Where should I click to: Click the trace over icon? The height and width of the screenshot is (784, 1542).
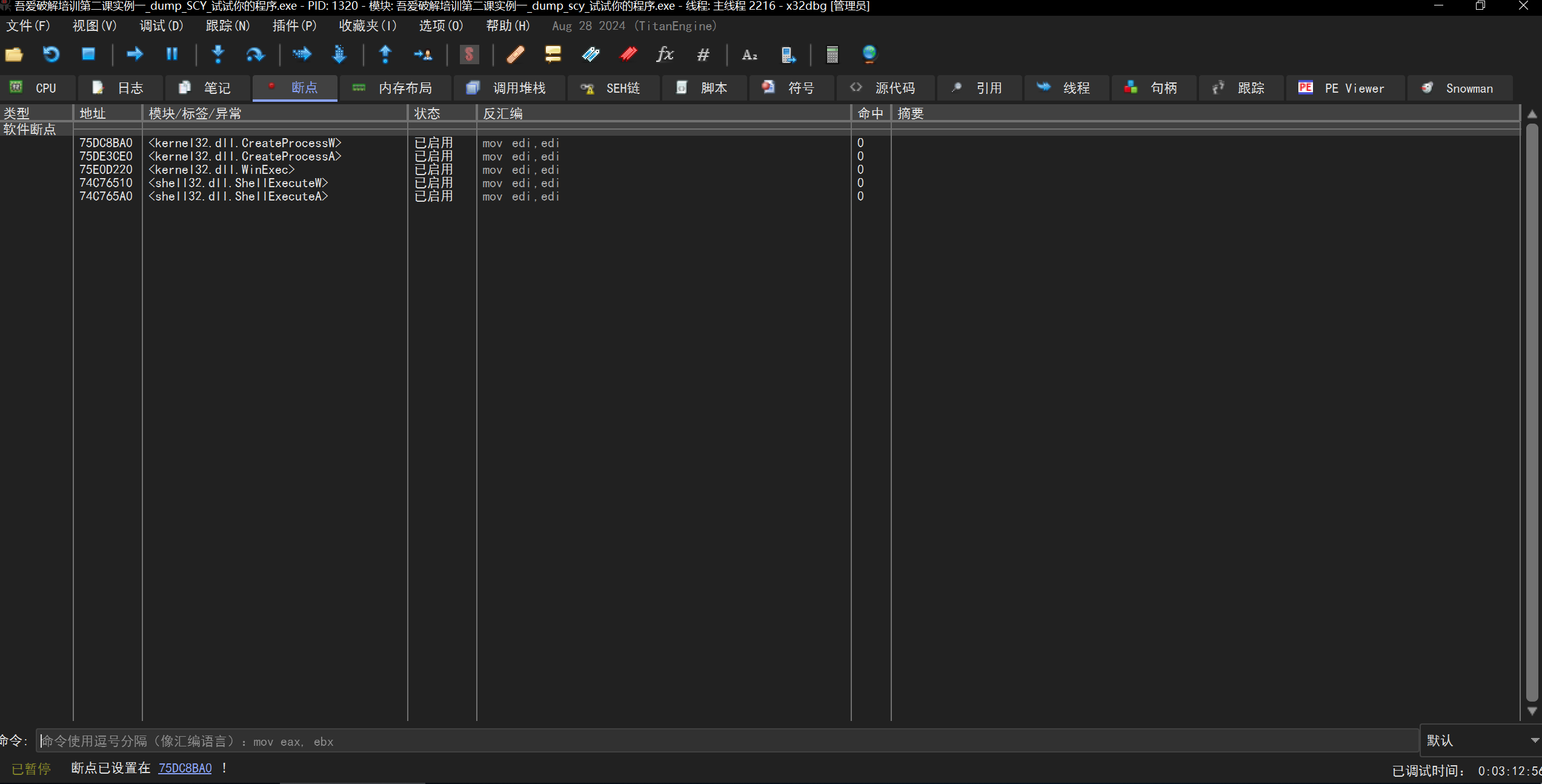tap(339, 55)
